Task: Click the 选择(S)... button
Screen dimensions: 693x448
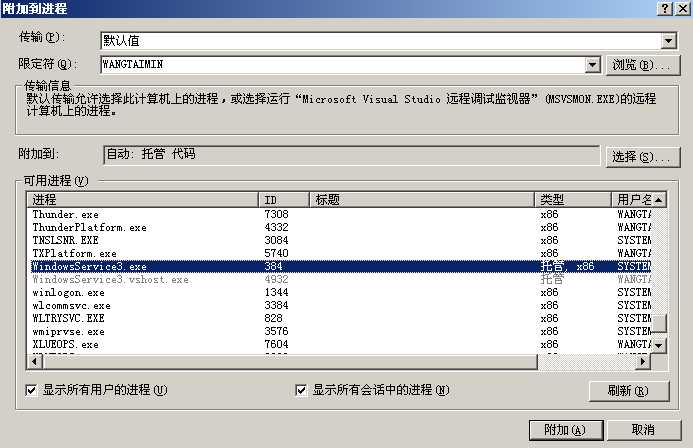Action: 642,157
